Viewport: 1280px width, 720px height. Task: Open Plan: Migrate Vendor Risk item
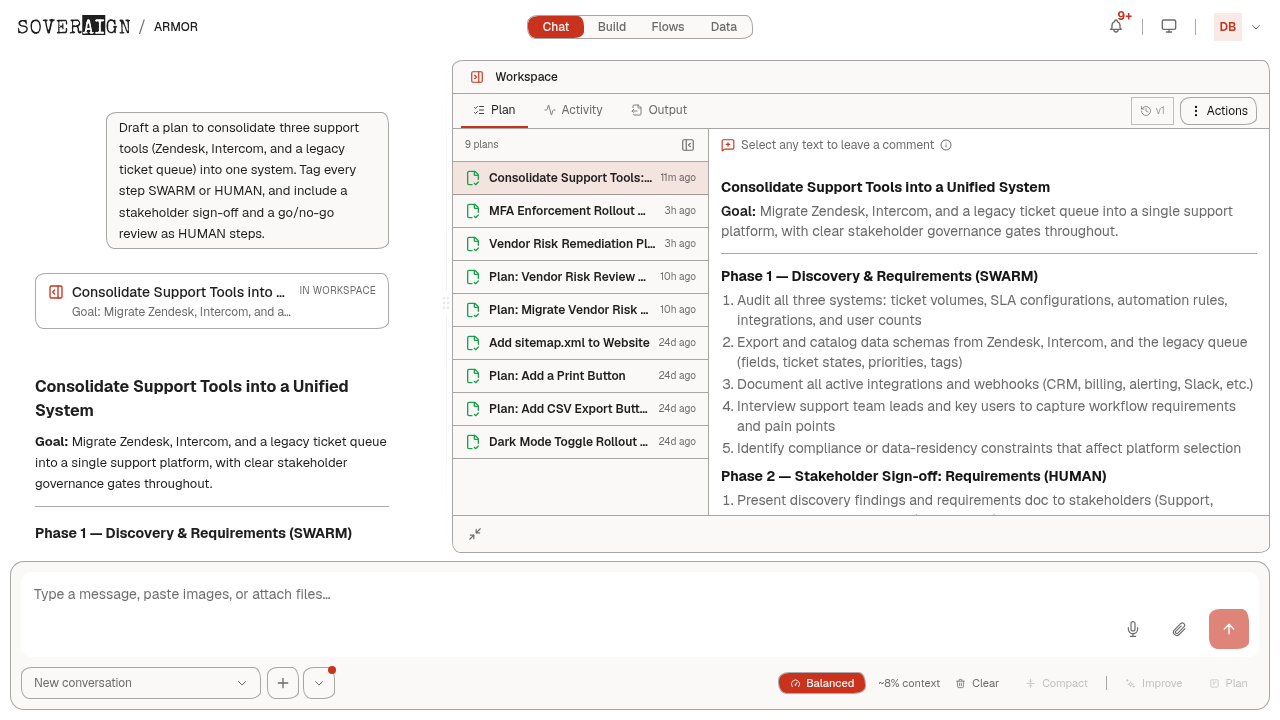tap(580, 310)
